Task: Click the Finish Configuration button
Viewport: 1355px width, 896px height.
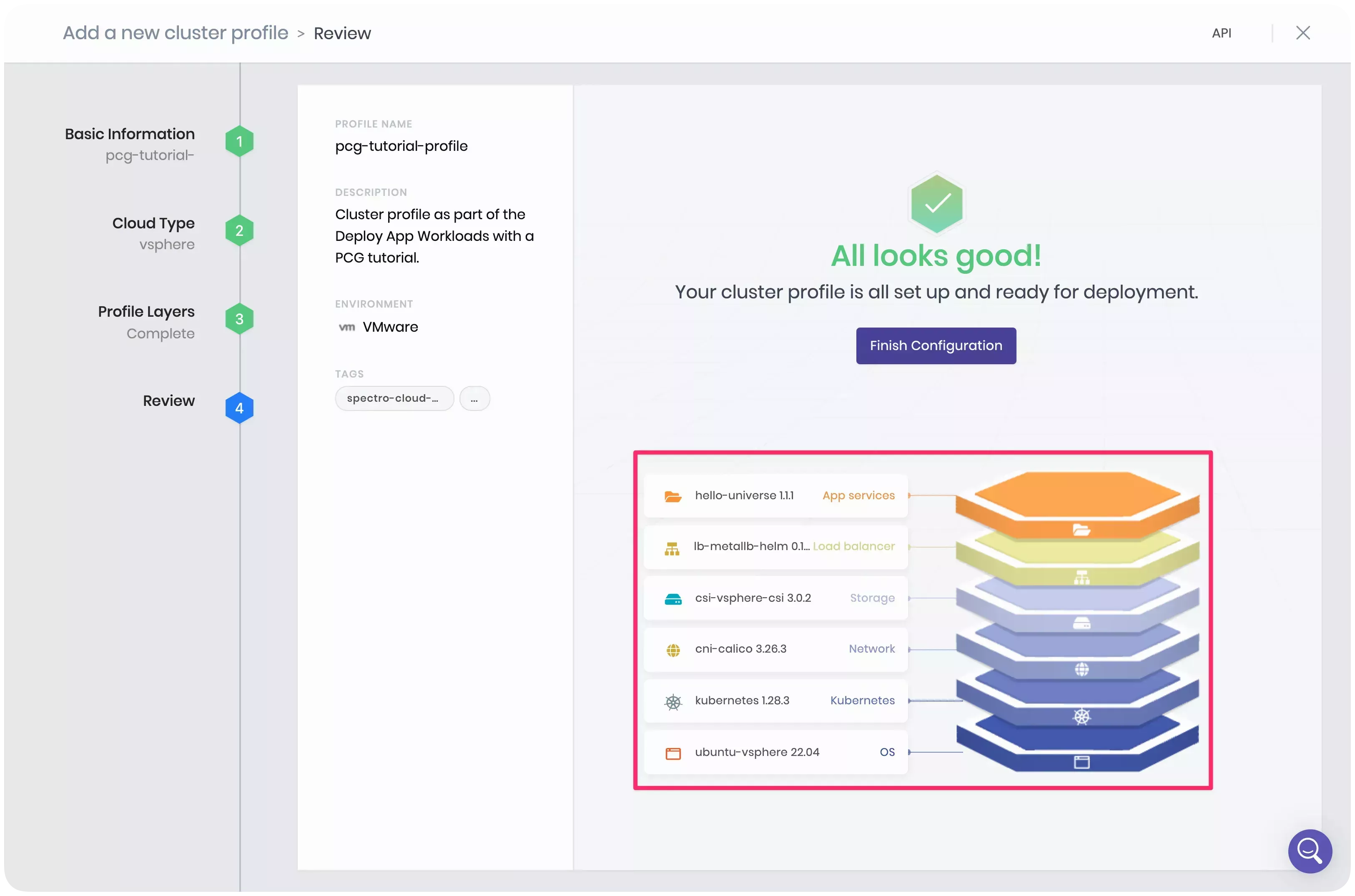Action: pos(935,345)
